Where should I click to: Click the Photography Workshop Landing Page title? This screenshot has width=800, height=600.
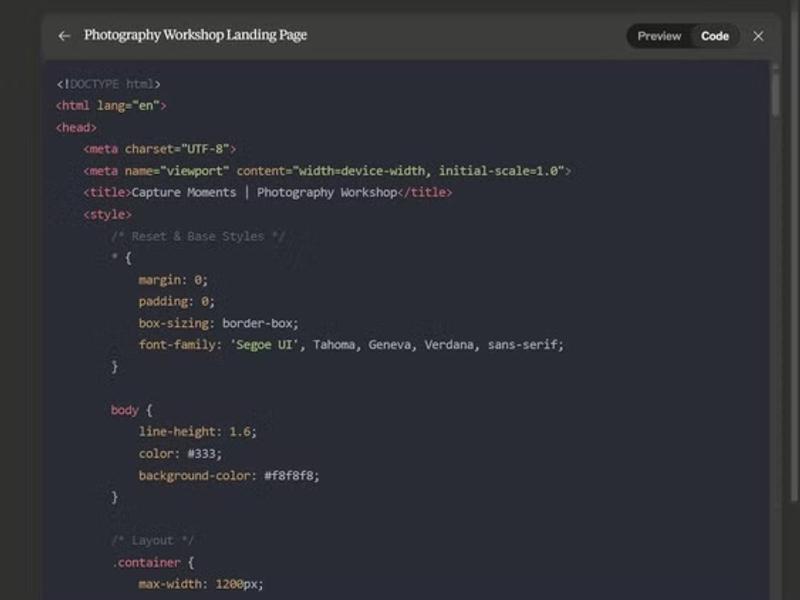[x=195, y=35]
